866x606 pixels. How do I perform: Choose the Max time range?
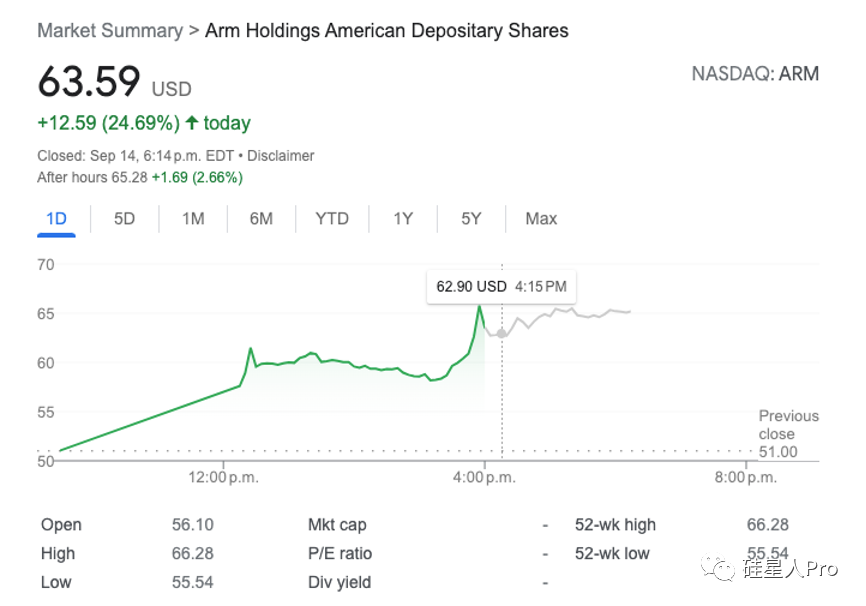coord(541,218)
